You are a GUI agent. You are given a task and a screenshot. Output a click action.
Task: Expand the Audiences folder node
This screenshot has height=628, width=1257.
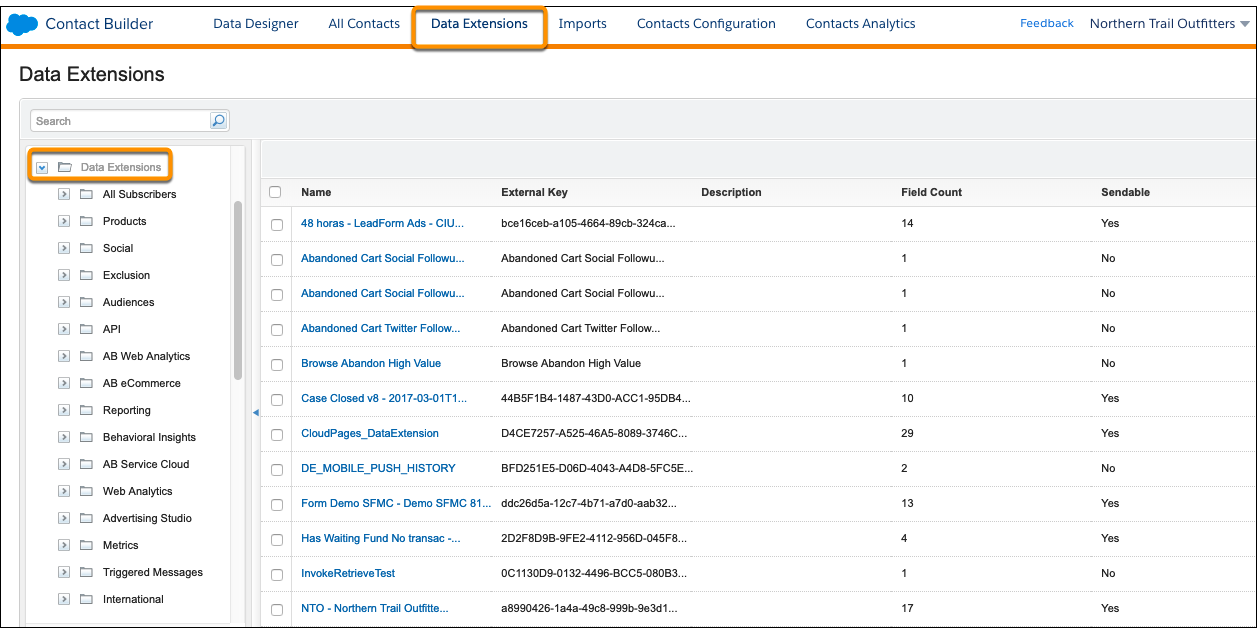pos(64,302)
